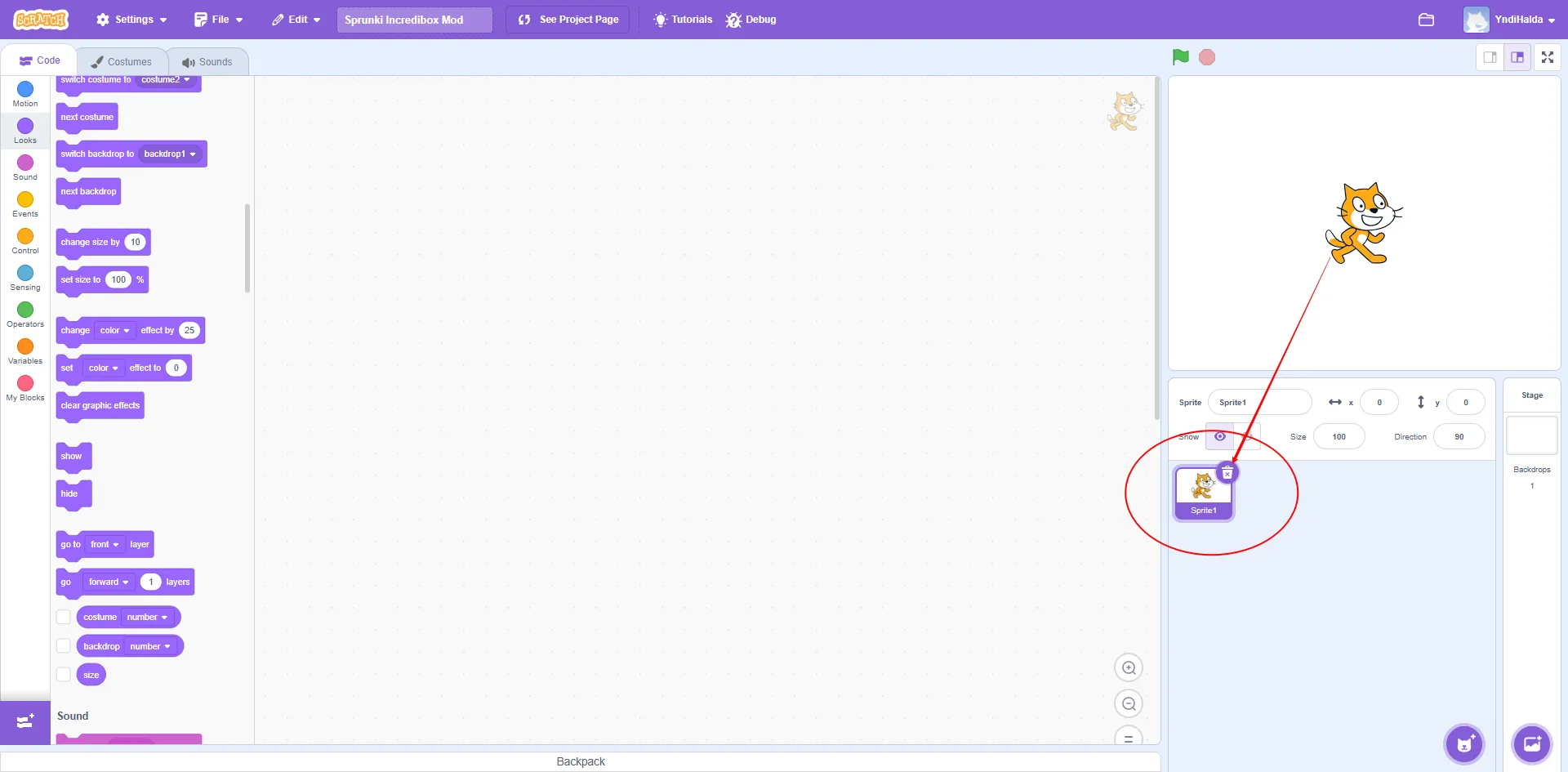1568x772 pixels.
Task: Open color dropdown in change effect block
Action: tap(114, 330)
